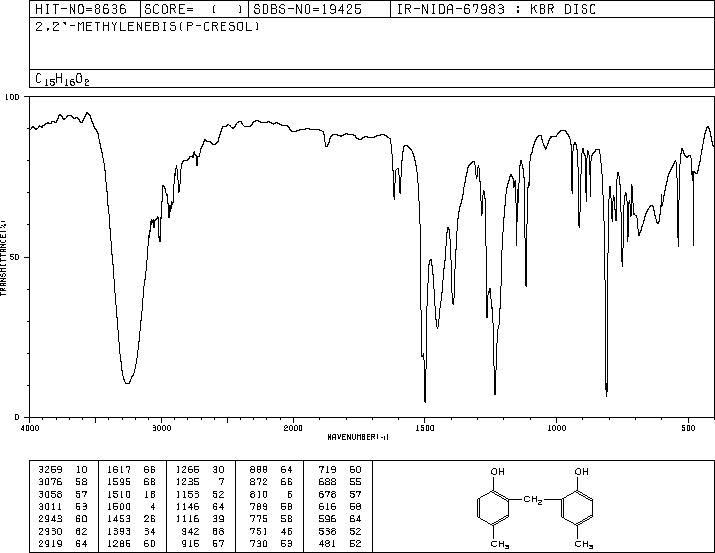Click the 1500 entry in peak table
Viewport: 715px width, 553px height.
click(119, 506)
